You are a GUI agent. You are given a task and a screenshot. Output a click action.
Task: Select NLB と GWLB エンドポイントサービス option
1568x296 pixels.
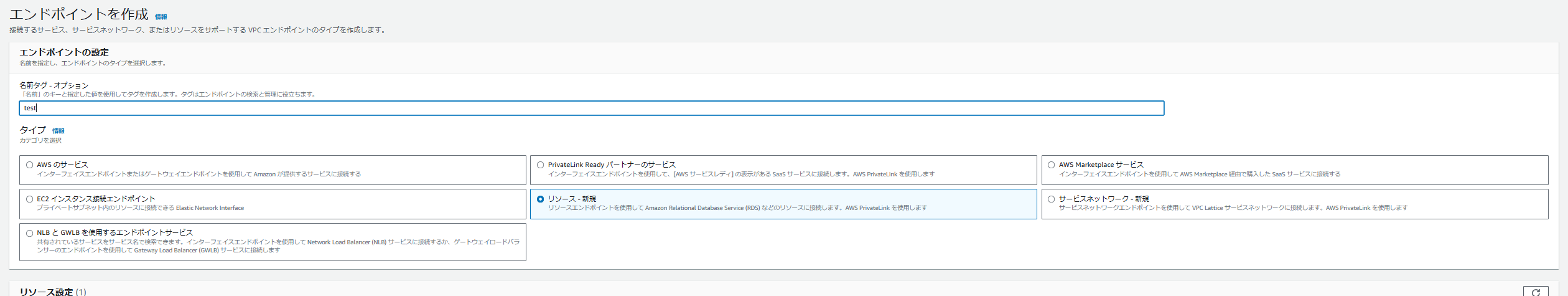29,234
